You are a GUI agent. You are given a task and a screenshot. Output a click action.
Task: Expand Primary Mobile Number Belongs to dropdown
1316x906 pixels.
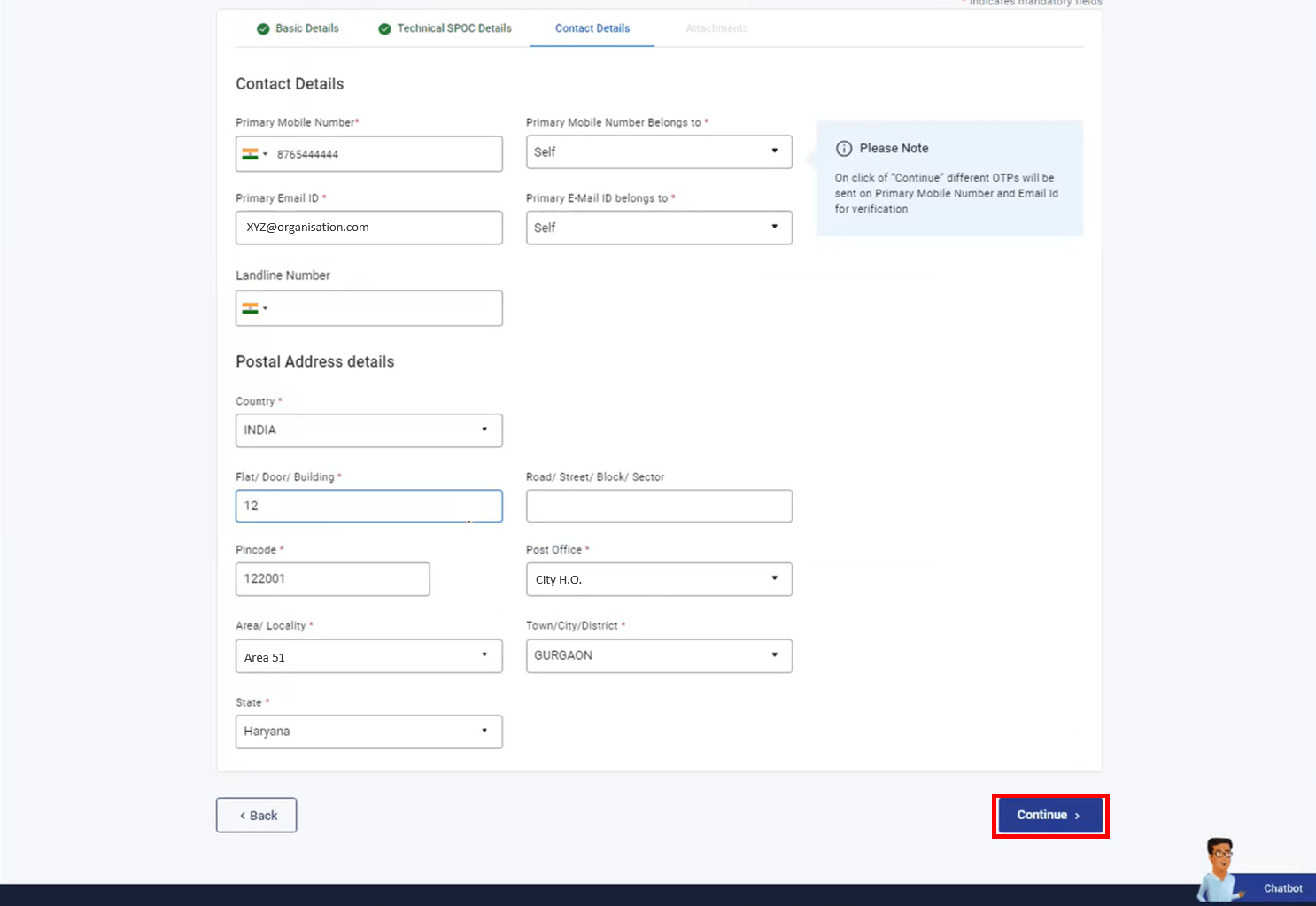point(659,151)
